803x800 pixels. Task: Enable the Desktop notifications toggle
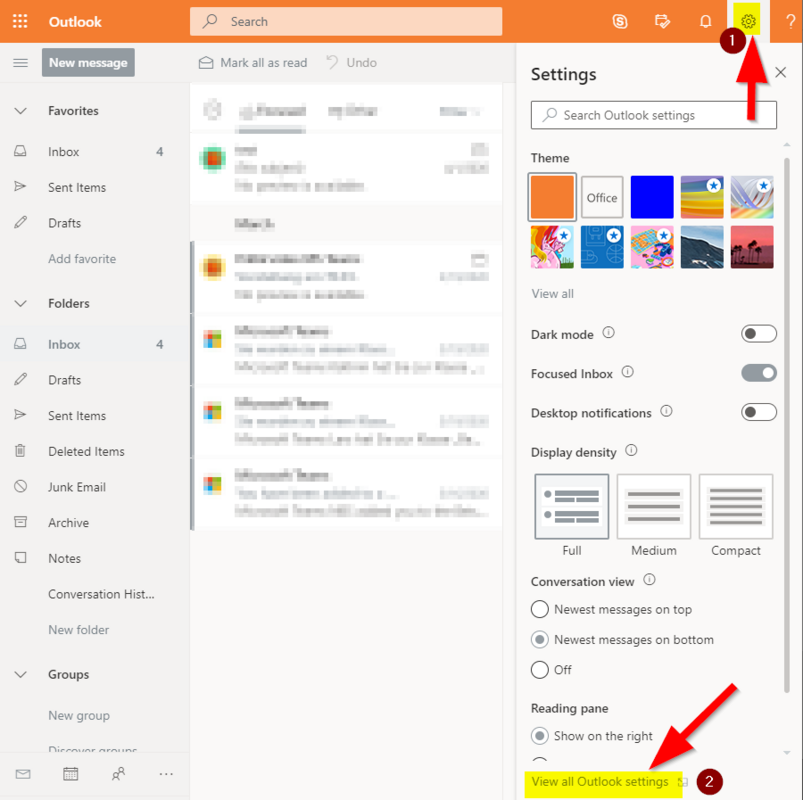758,412
